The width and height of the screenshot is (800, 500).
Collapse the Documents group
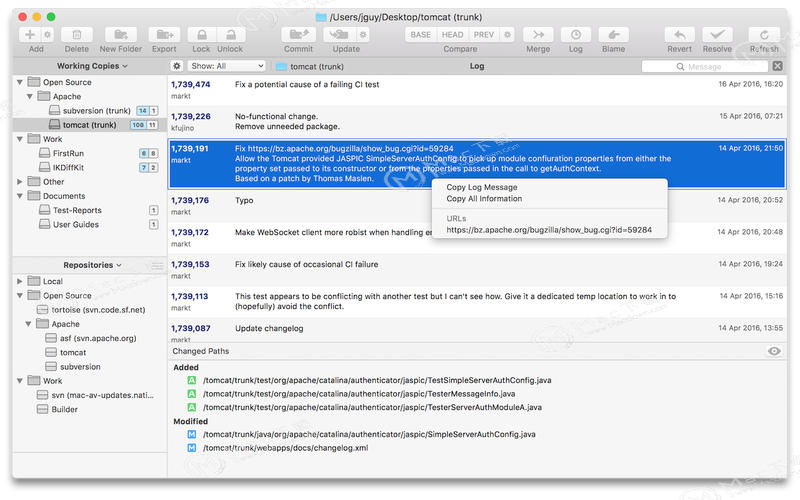pos(19,196)
